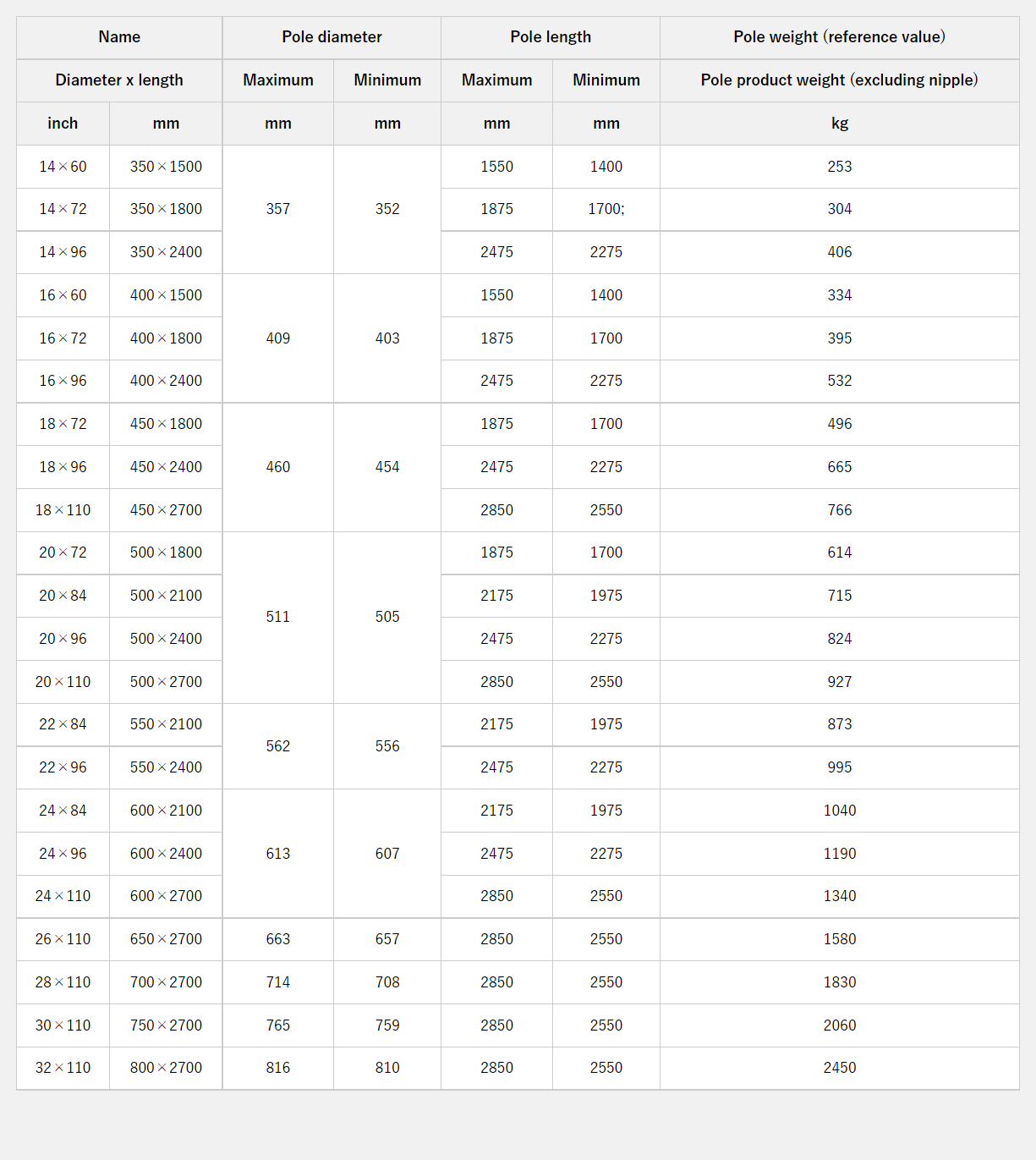Select the 32×110 inch size cell
The height and width of the screenshot is (1160, 1036).
pyautogui.click(x=63, y=1068)
